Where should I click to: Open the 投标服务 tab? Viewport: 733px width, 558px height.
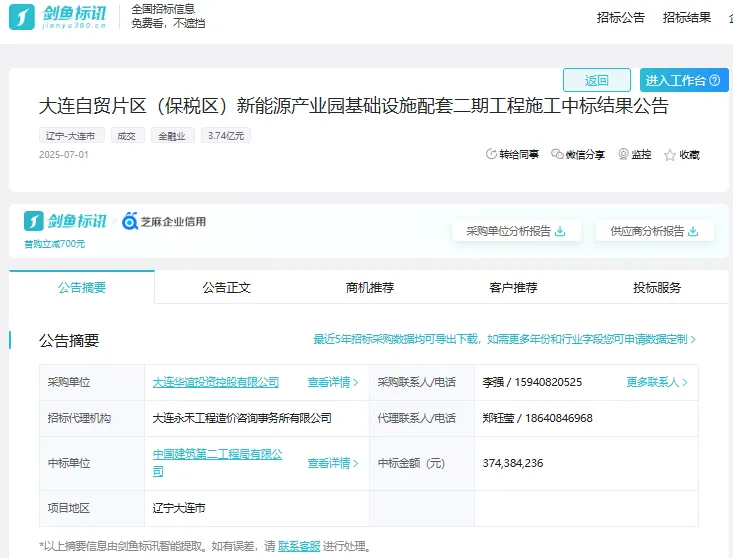[657, 287]
